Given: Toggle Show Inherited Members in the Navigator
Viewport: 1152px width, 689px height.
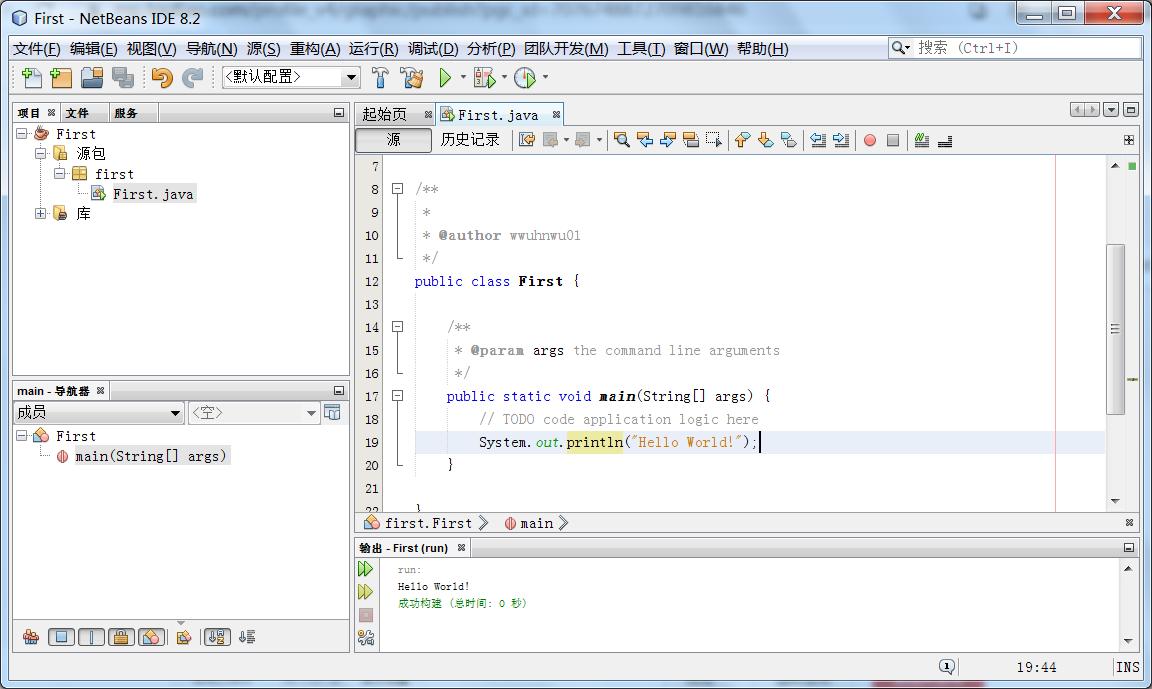Looking at the screenshot, I should pyautogui.click(x=30, y=637).
